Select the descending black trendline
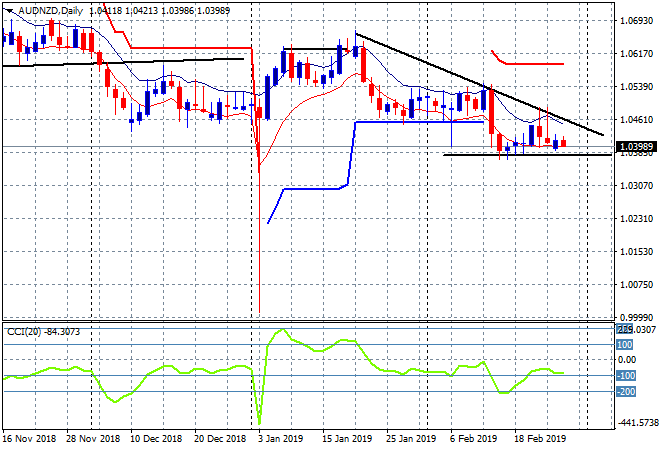Viewport: 660px width, 450px height. point(479,84)
